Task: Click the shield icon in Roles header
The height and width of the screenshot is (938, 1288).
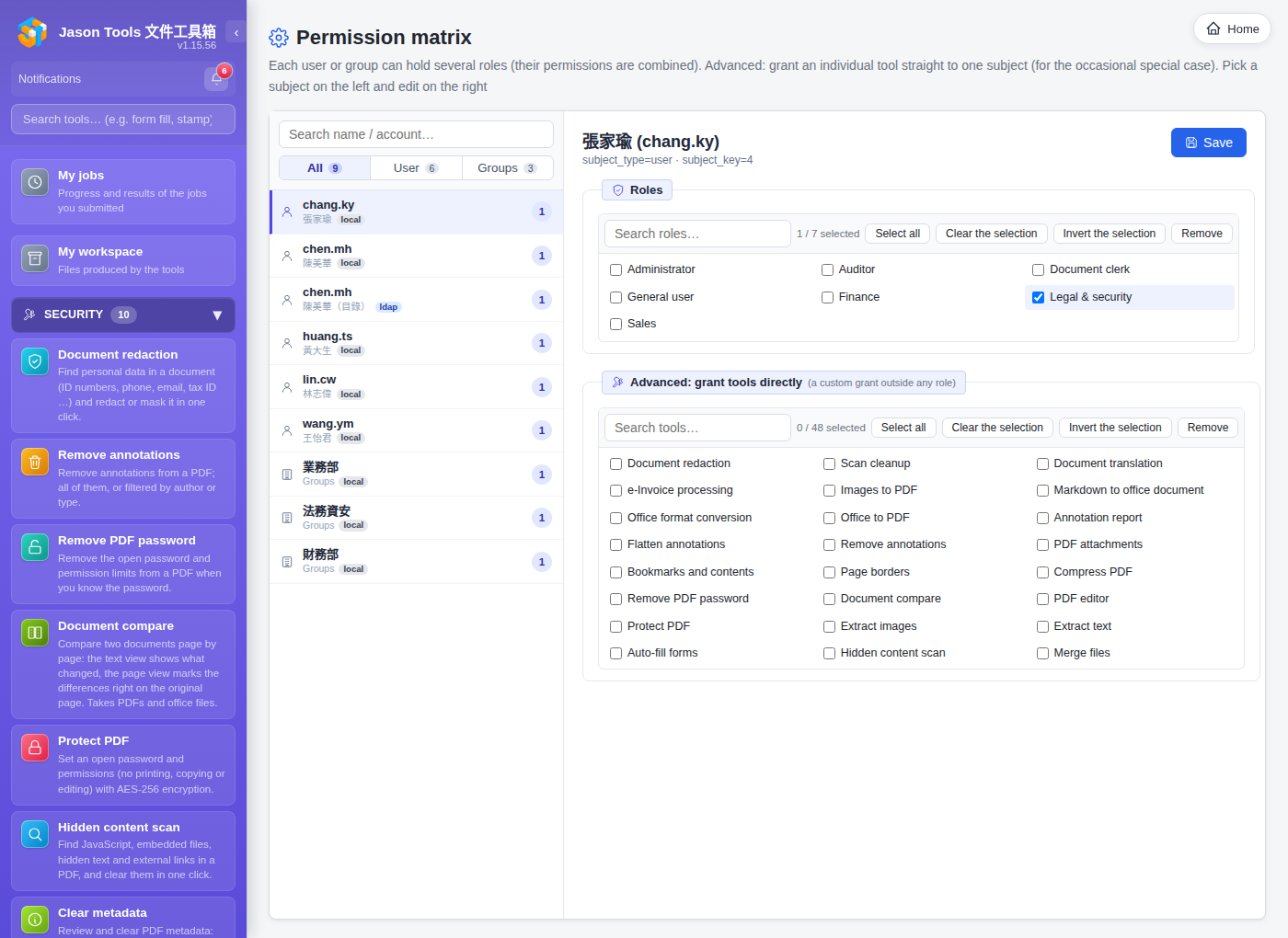Action: (x=618, y=190)
